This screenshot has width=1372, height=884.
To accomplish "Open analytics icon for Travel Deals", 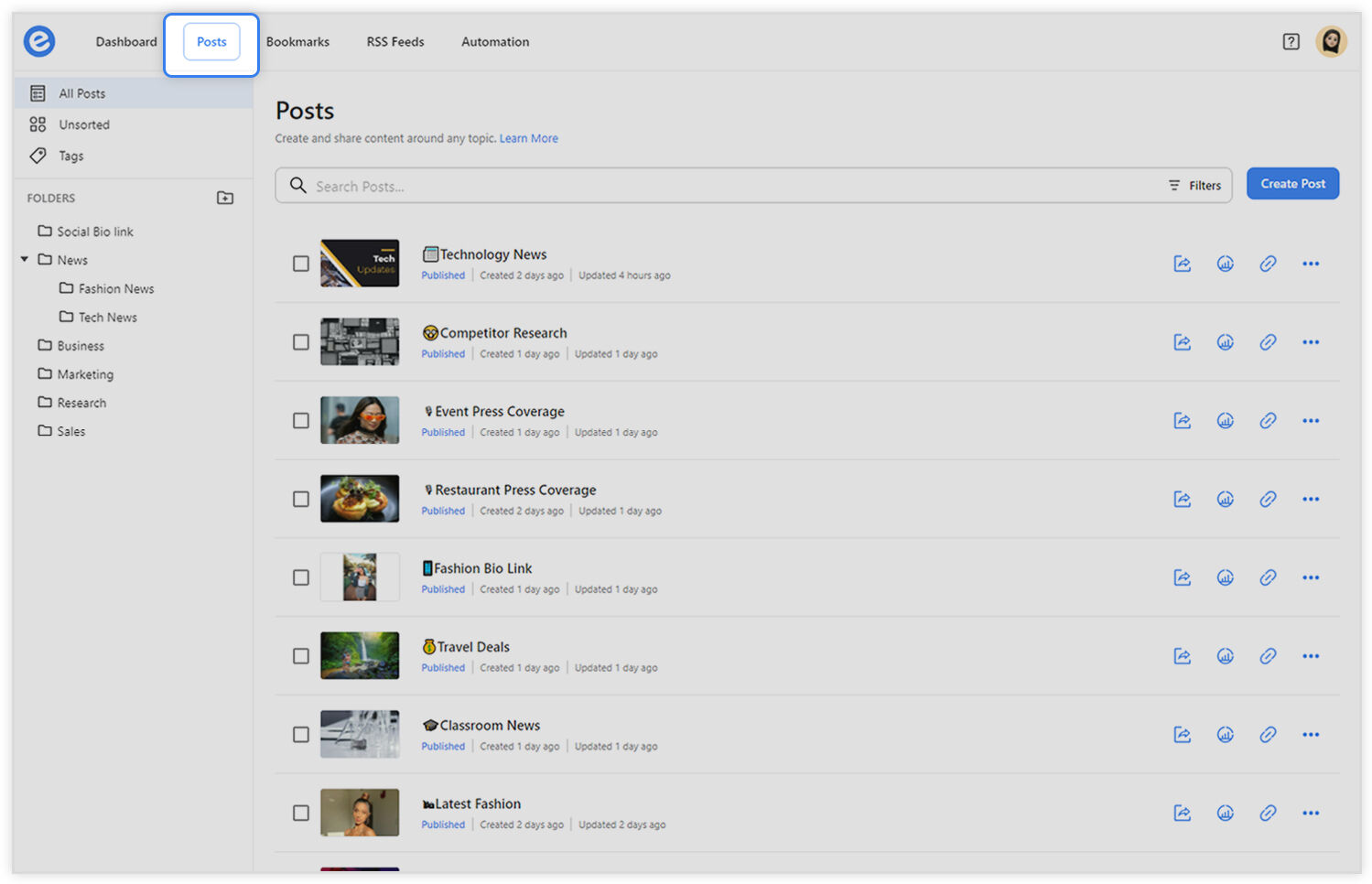I will [1226, 656].
